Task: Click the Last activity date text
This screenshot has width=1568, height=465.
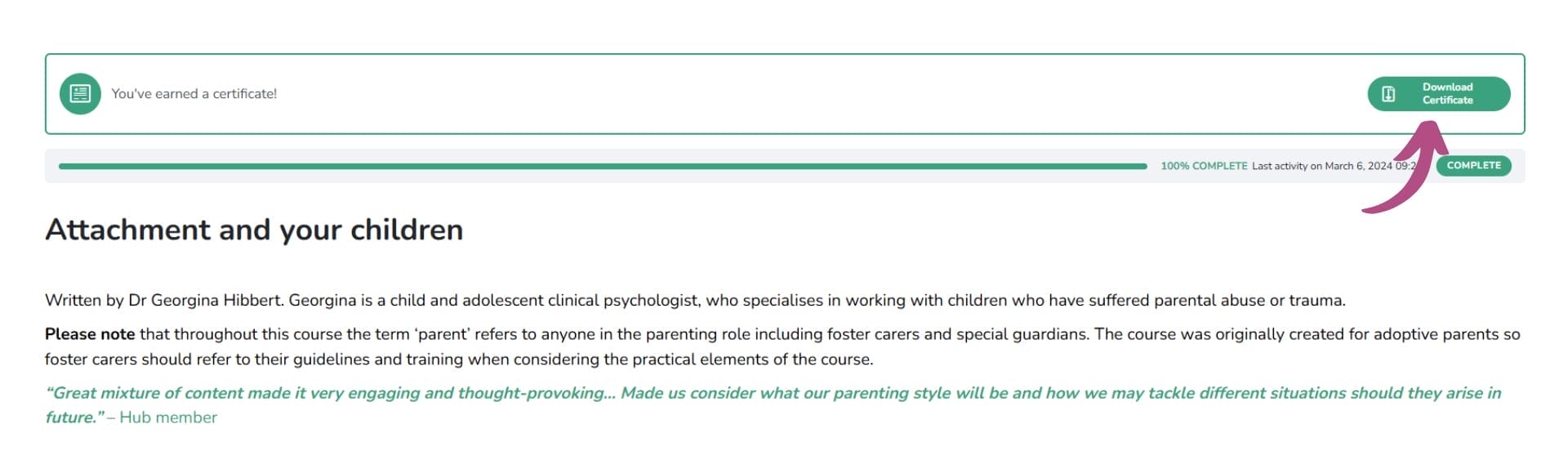Action: pos(1331,166)
